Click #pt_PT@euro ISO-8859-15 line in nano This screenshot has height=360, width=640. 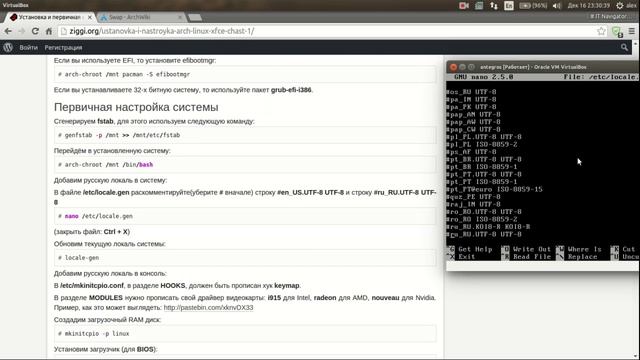click(x=494, y=189)
